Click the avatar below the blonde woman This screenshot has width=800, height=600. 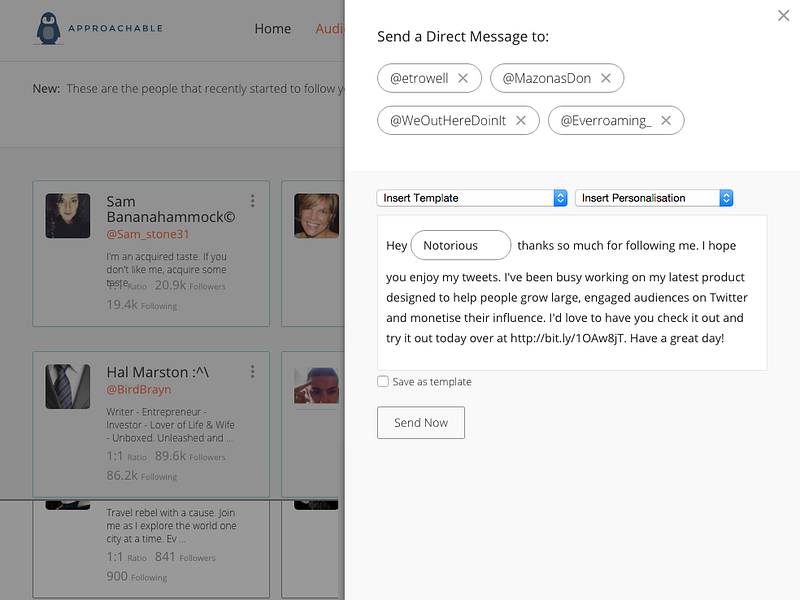click(x=316, y=386)
